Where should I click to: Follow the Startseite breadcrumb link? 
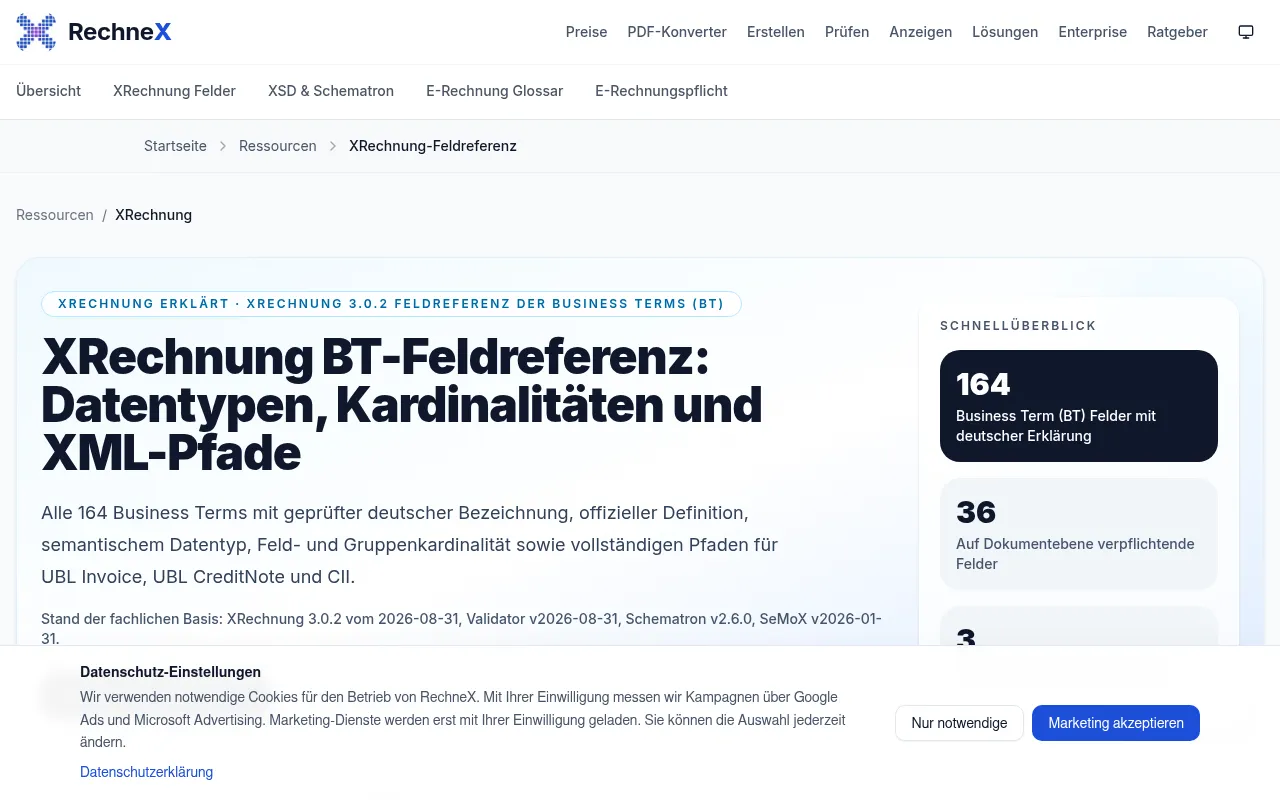tap(175, 146)
